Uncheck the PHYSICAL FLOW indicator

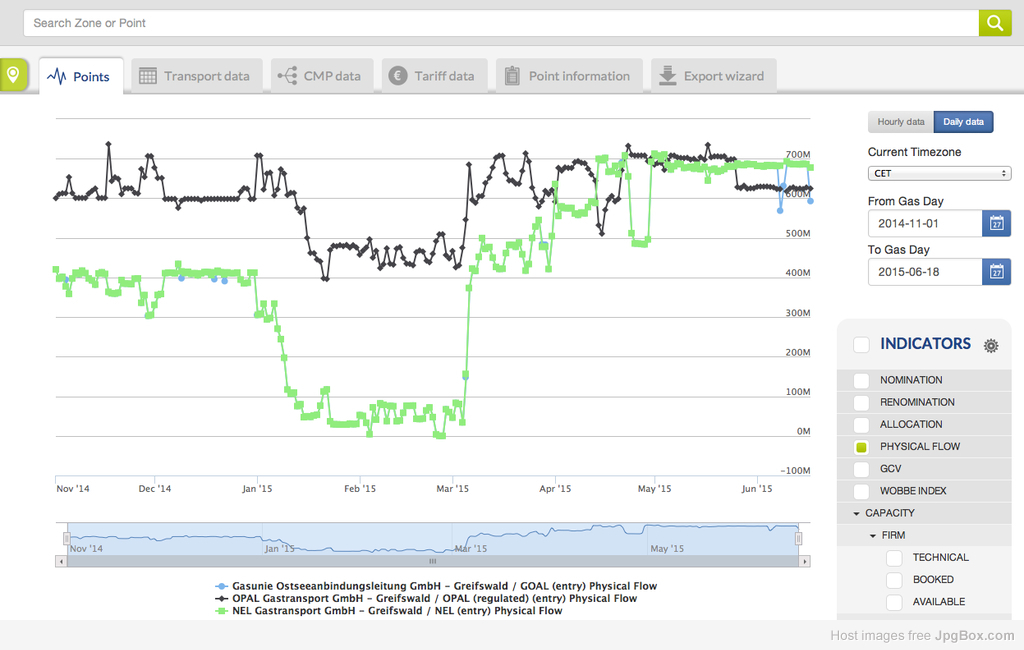coord(861,447)
